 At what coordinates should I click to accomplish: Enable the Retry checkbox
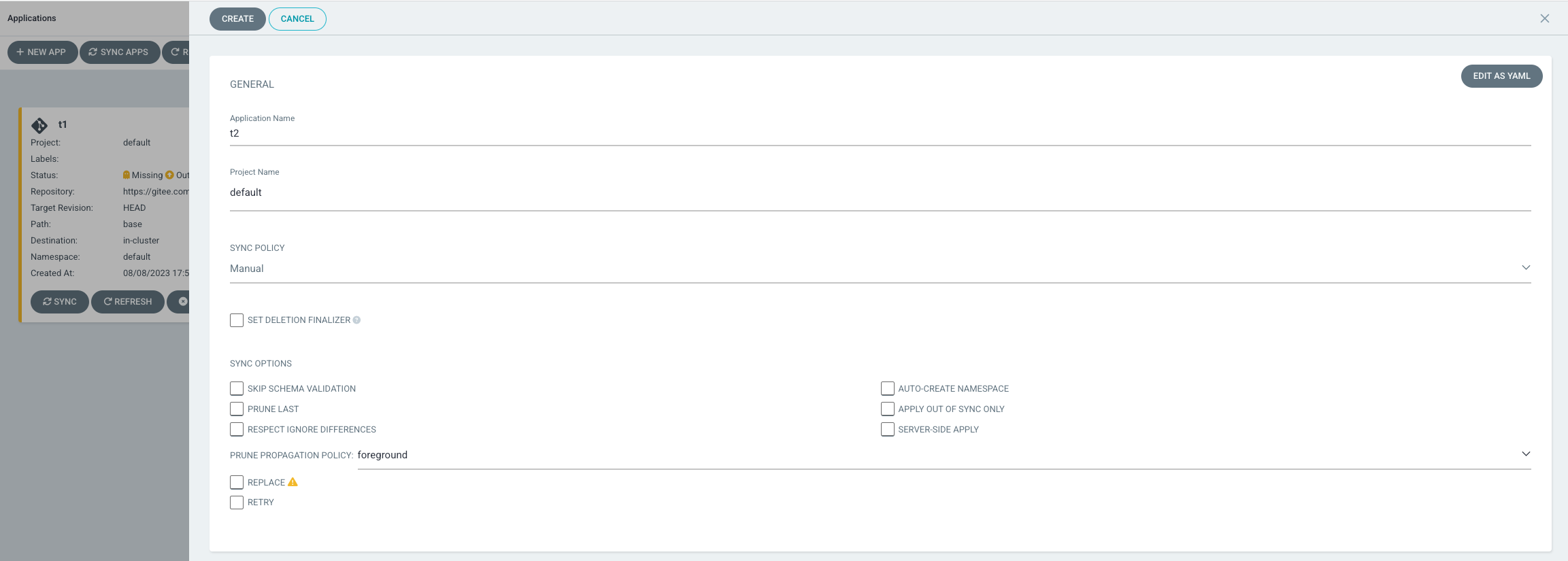click(x=237, y=503)
